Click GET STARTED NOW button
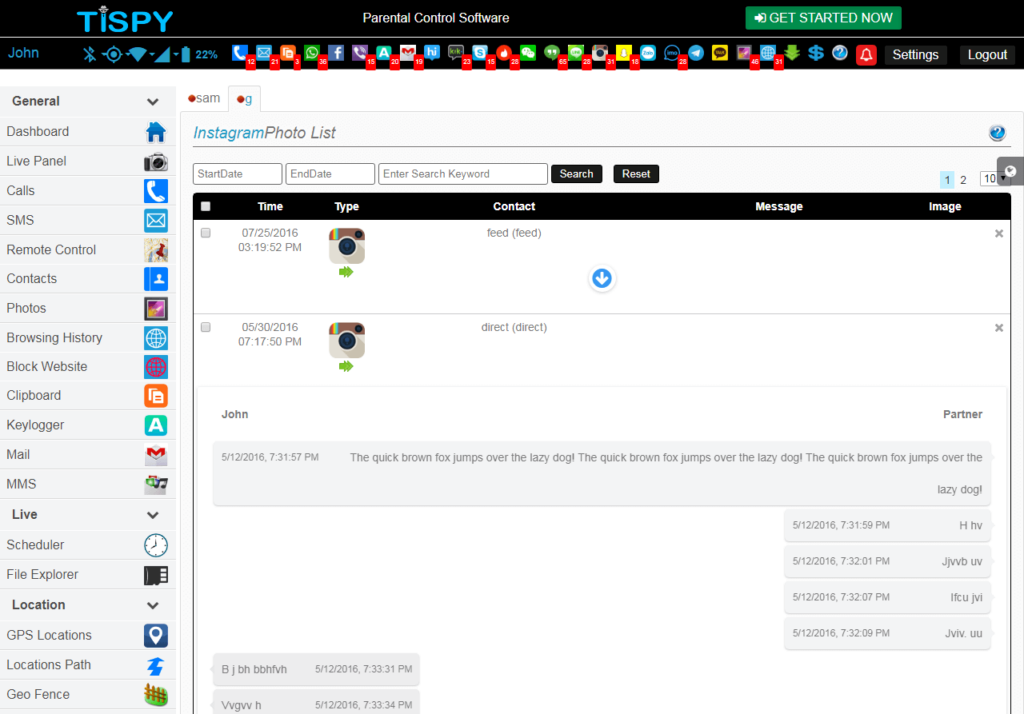The width and height of the screenshot is (1024, 714). click(x=823, y=18)
